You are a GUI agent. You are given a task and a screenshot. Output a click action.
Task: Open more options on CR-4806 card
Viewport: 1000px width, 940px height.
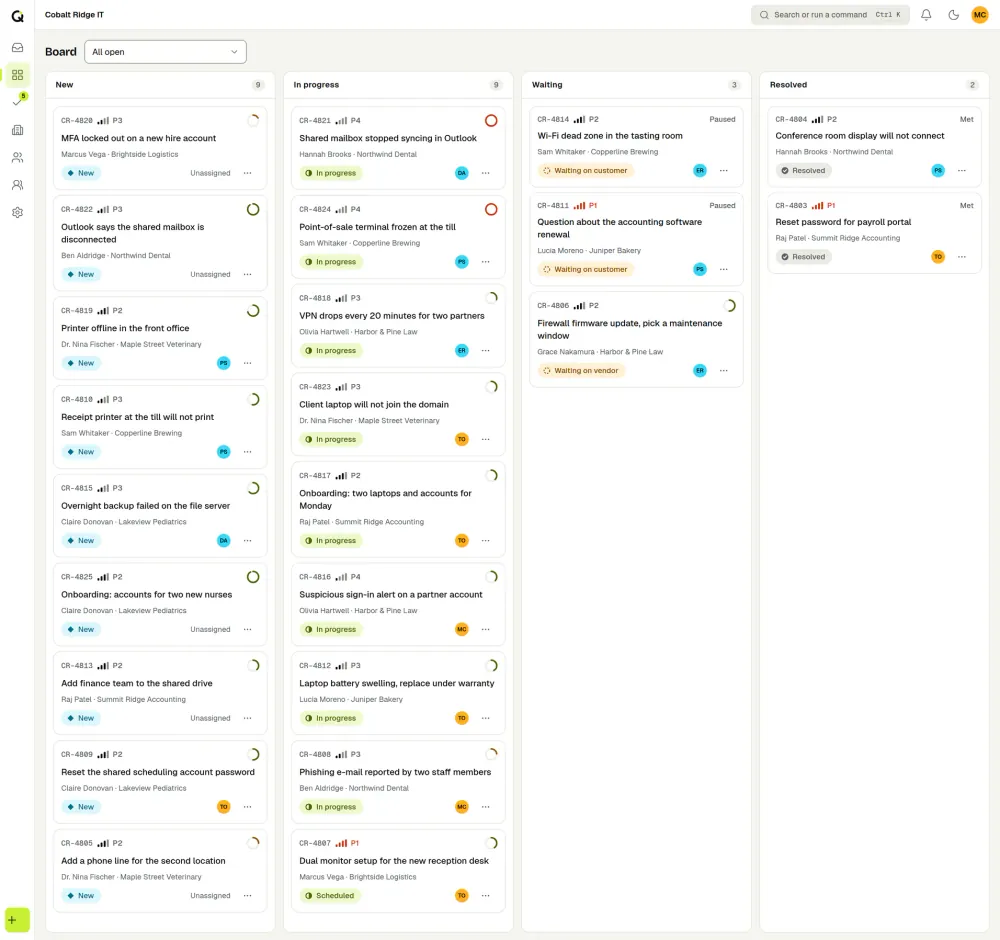[x=723, y=371]
